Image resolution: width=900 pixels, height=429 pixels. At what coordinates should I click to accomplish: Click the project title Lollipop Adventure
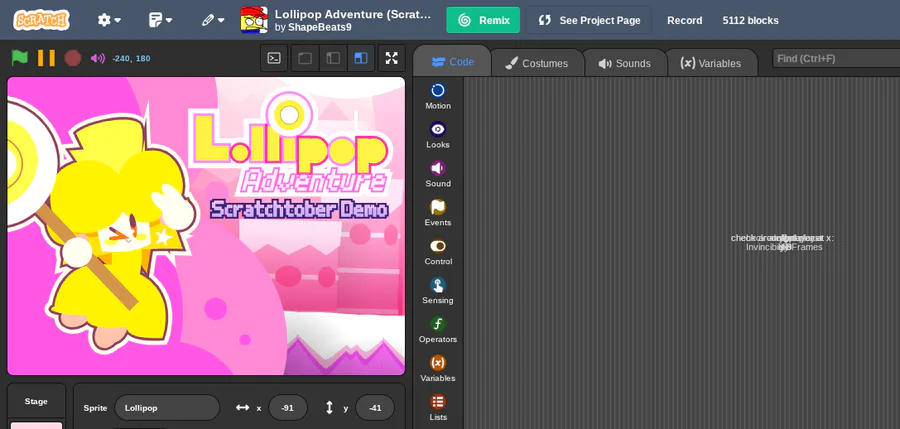point(352,14)
